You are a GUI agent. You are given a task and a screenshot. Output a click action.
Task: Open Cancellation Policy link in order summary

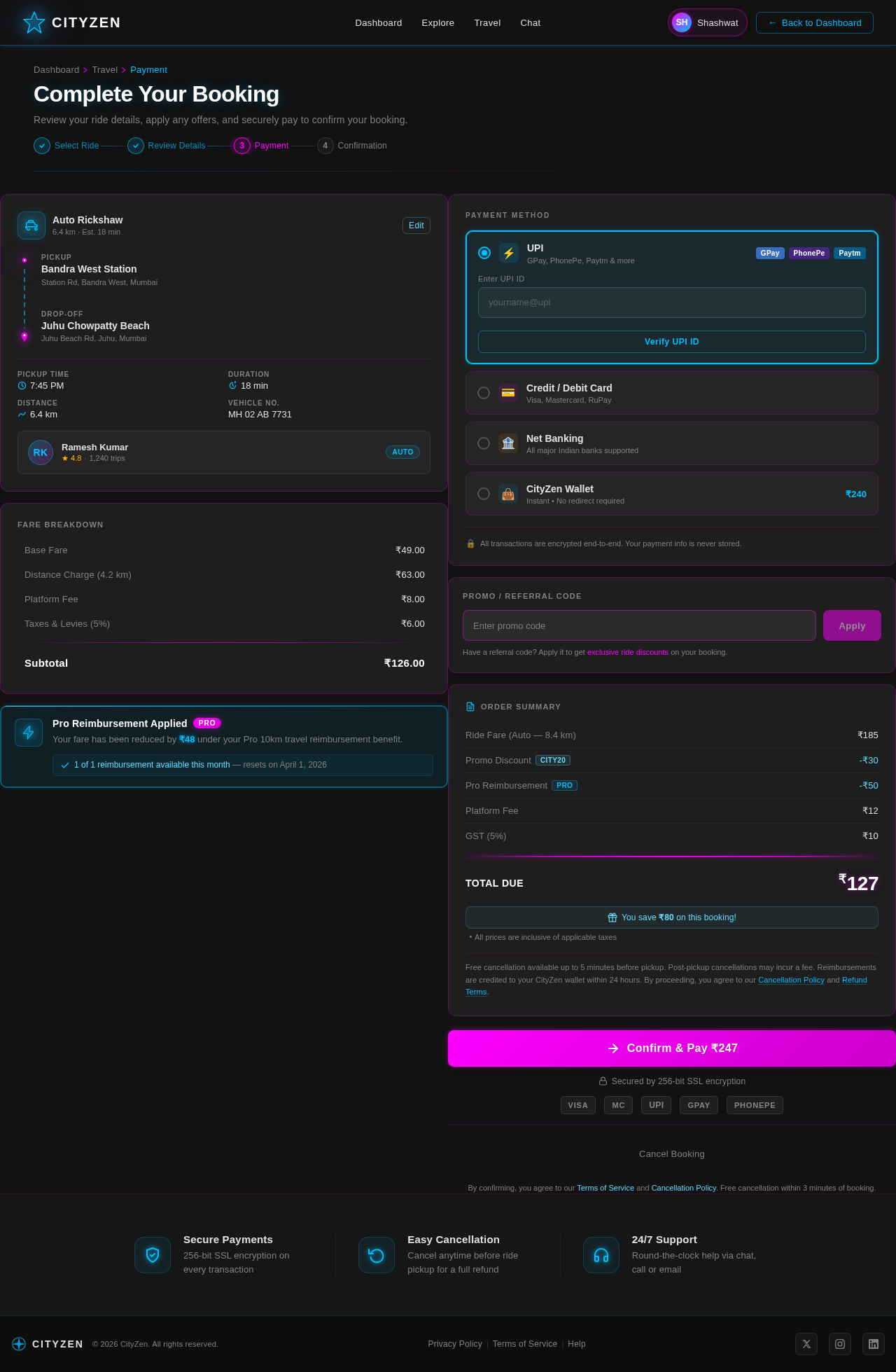tap(791, 980)
